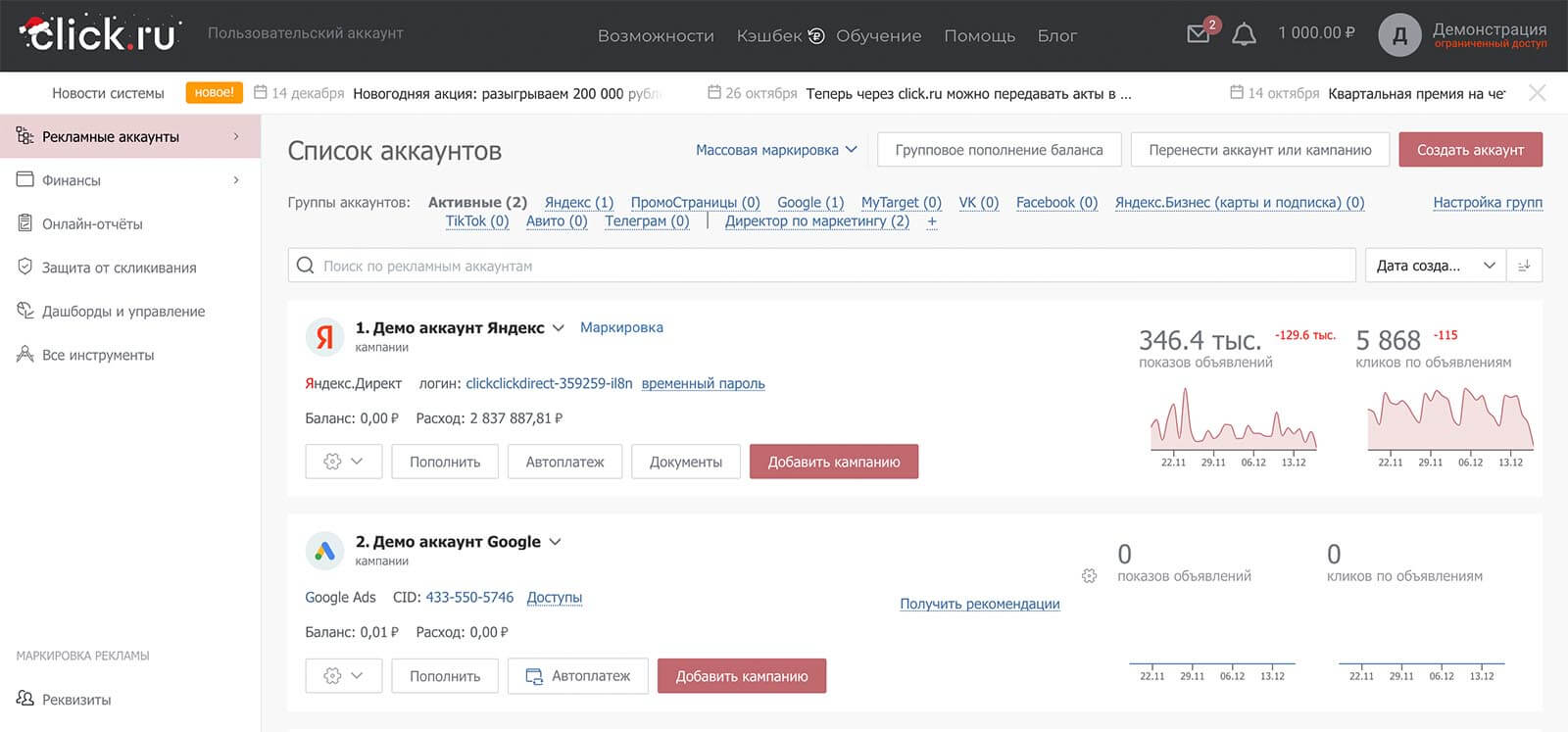The height and width of the screenshot is (732, 1568).
Task: Click Автоплатеж for the Яндекс account
Action: tap(564, 462)
